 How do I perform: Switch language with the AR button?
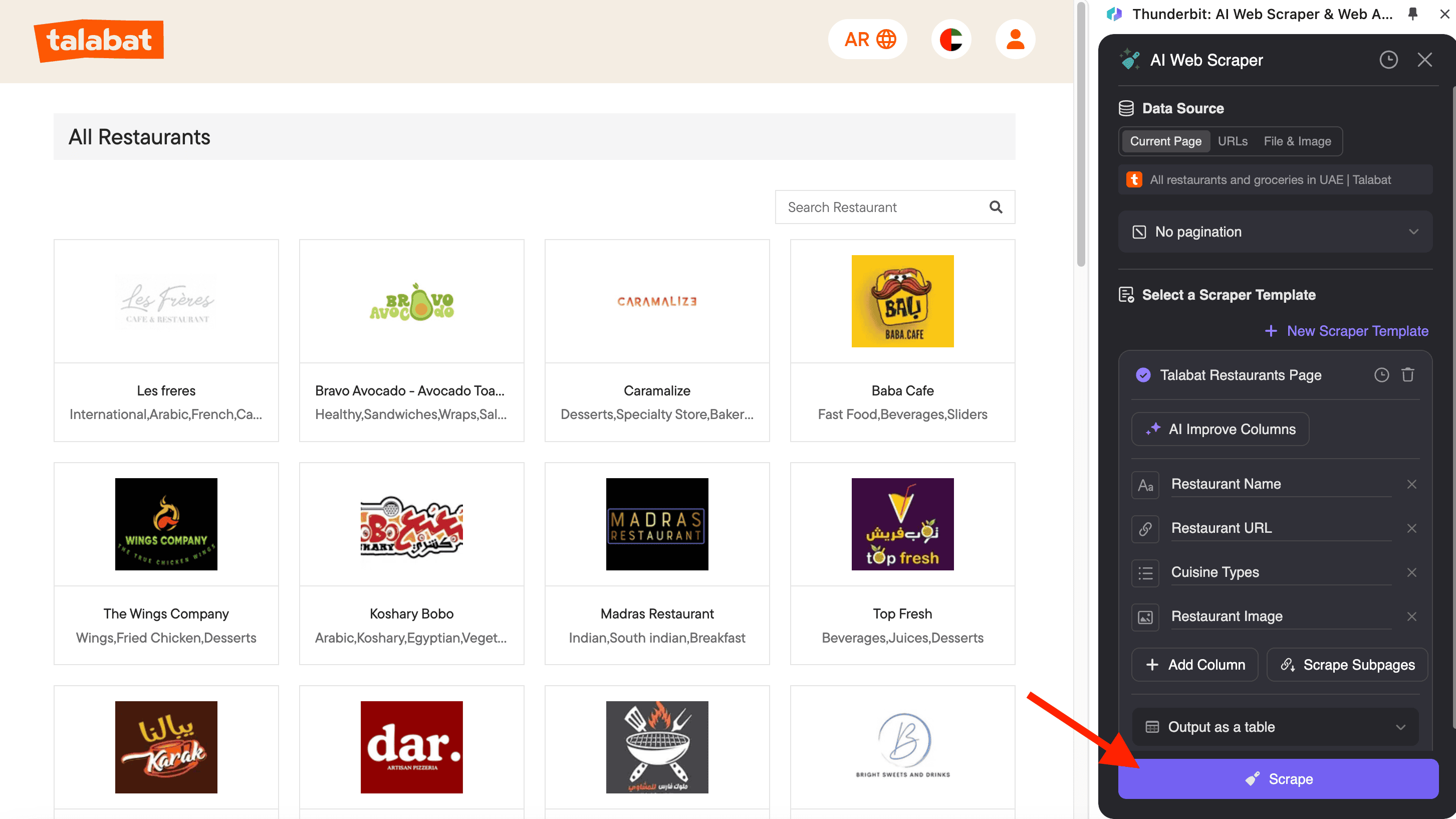(x=869, y=40)
